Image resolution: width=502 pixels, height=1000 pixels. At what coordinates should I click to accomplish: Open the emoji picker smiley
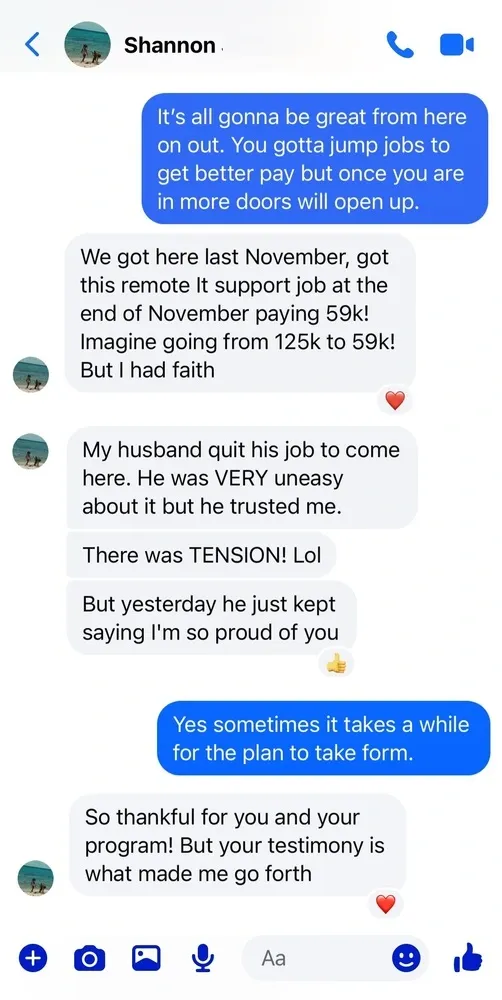point(406,957)
